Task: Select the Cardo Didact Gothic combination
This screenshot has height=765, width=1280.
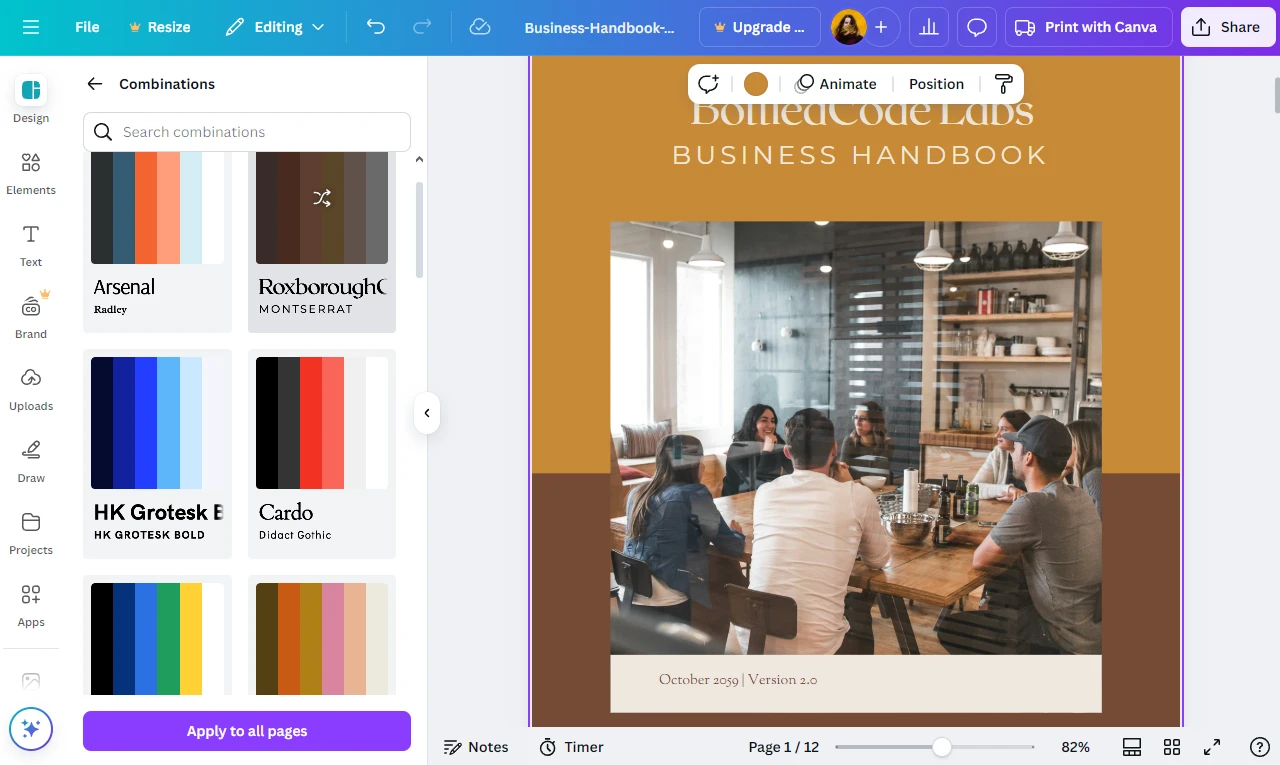Action: (322, 454)
